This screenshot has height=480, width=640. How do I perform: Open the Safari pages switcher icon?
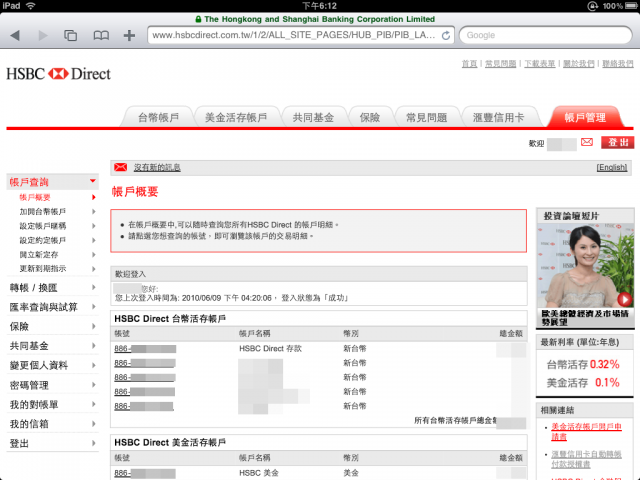(x=70, y=36)
